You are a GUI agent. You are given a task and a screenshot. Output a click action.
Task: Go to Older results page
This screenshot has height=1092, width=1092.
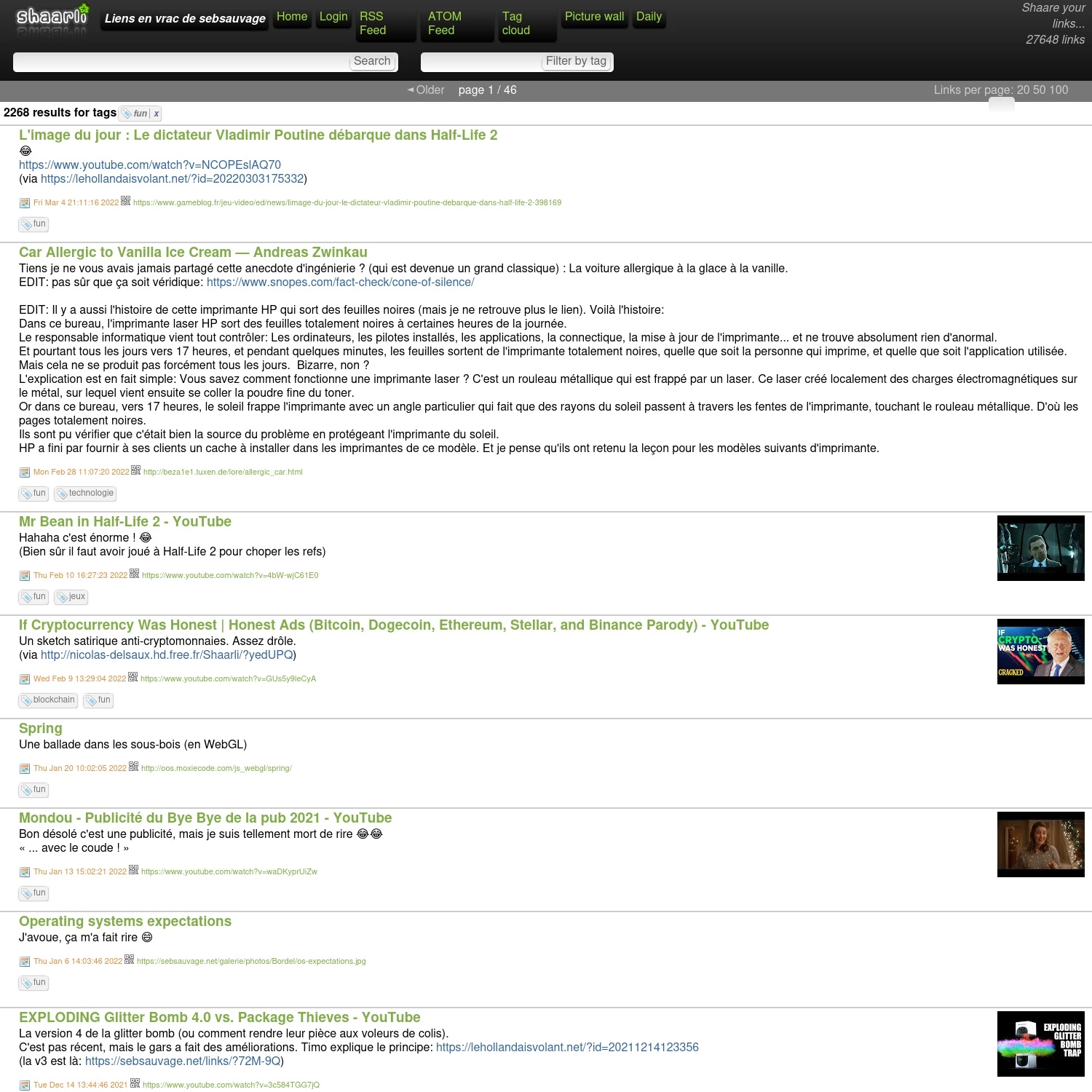426,90
